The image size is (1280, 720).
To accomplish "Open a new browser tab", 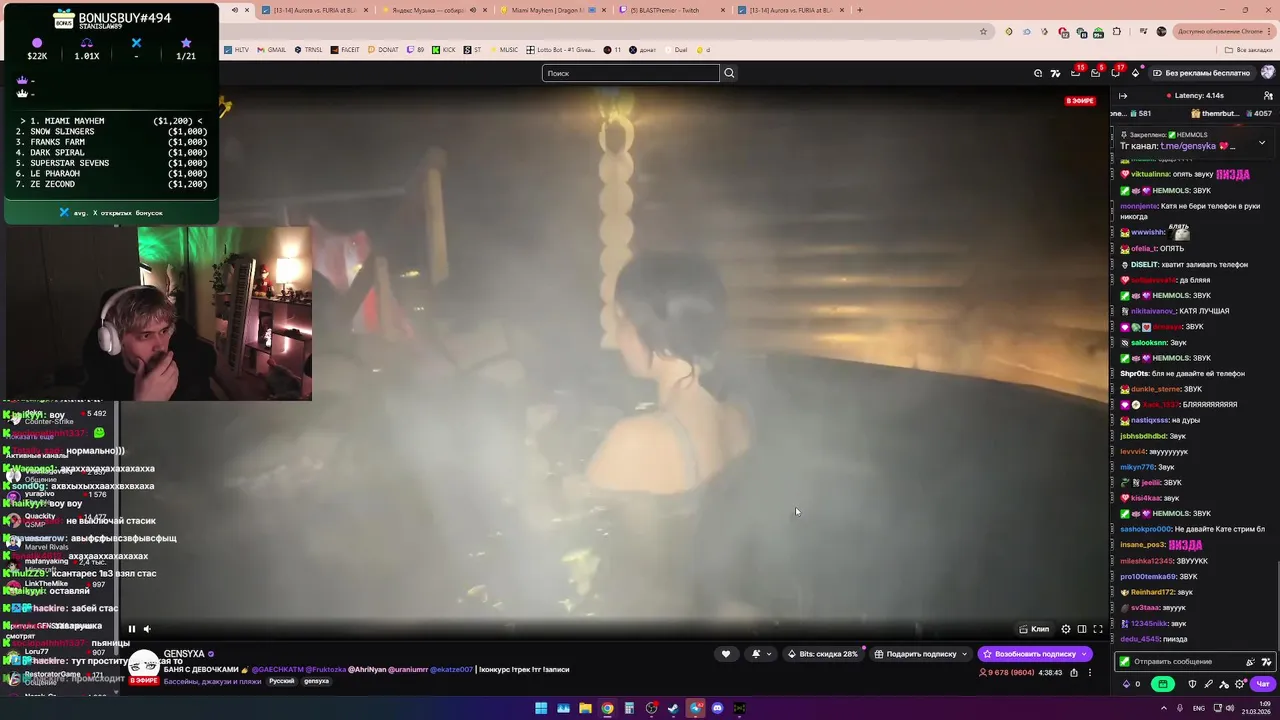I will tap(859, 10).
